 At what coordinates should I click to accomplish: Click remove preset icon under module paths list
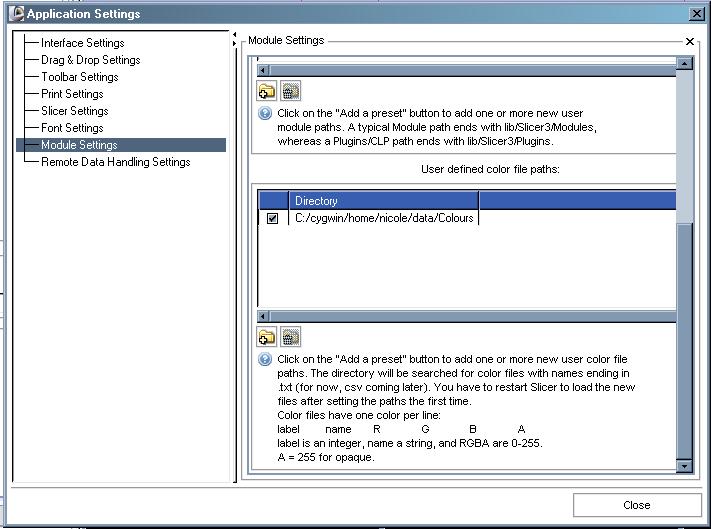tap(290, 92)
